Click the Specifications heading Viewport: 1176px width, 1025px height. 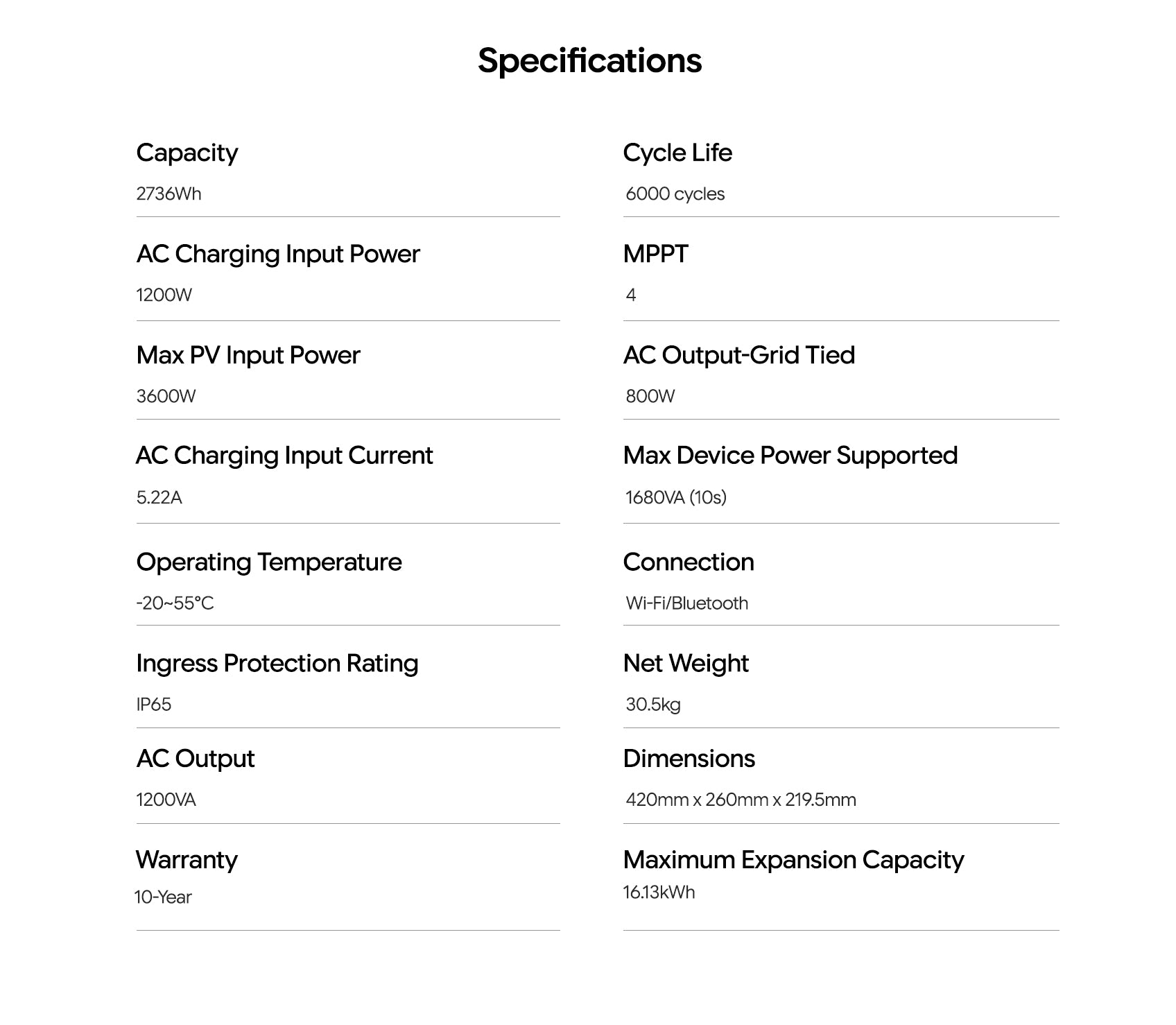click(x=589, y=61)
